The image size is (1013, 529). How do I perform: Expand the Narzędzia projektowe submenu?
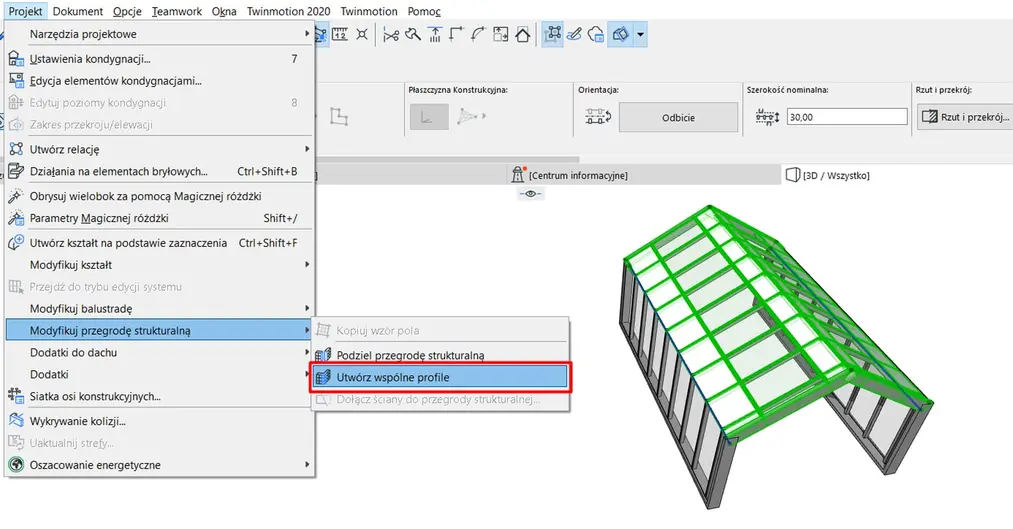pyautogui.click(x=160, y=34)
